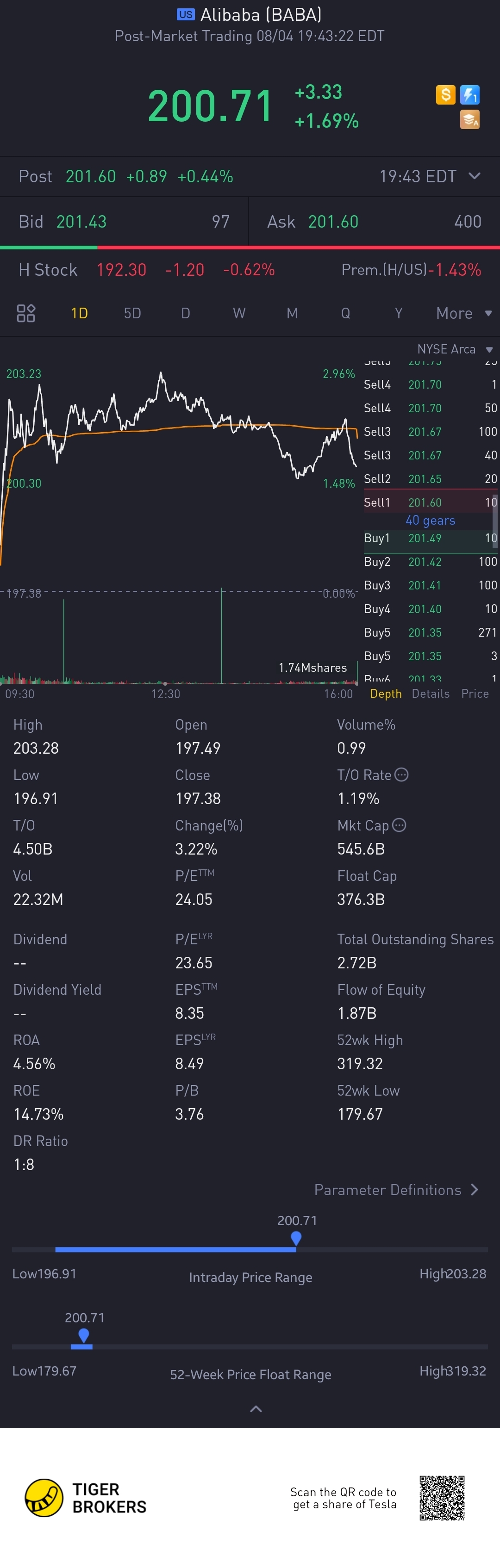The image size is (500, 1568).
Task: Expand the post-market 19:43 EDT chevron
Action: tap(475, 176)
